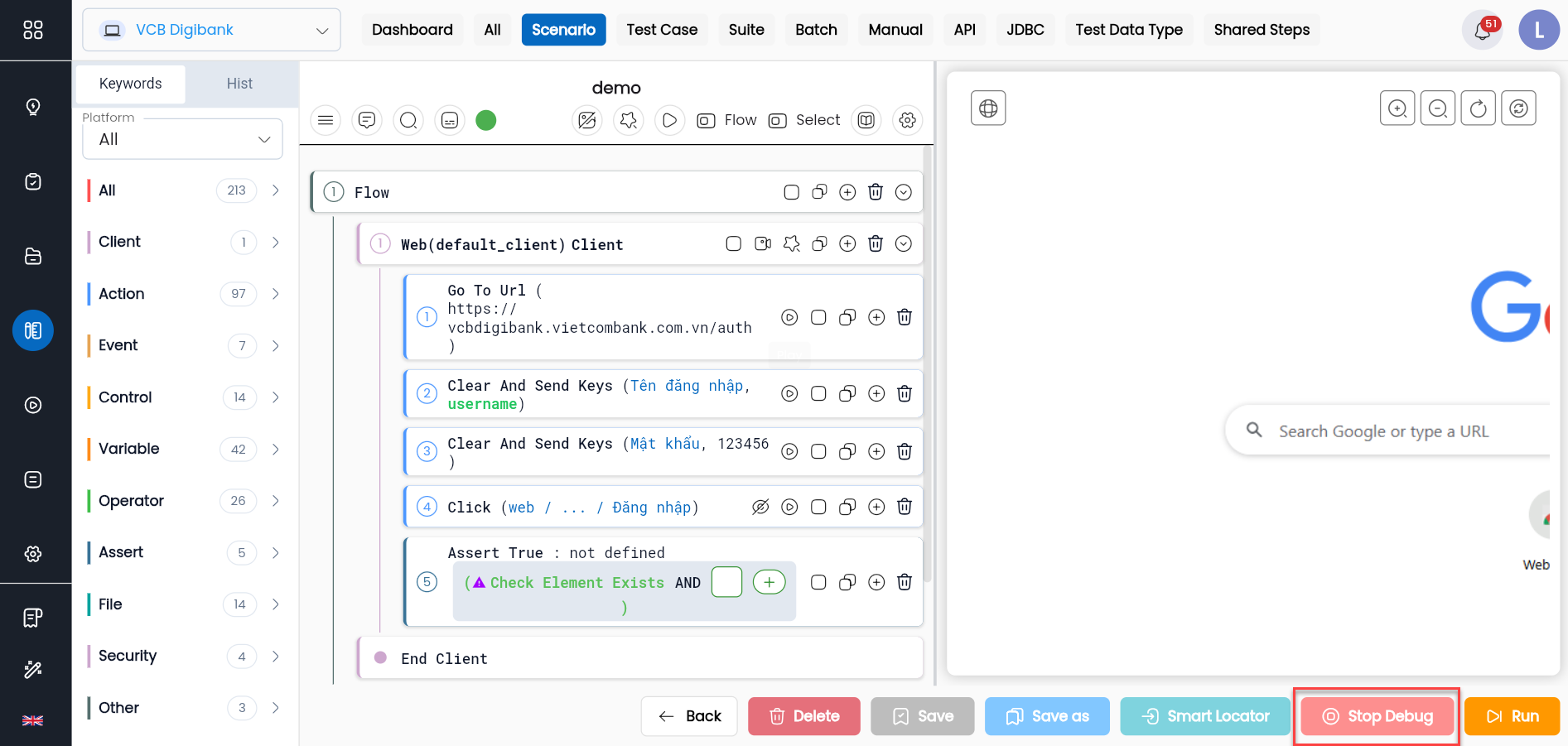The width and height of the screenshot is (1568, 746).
Task: Open the comment icon in demo toolbar
Action: (x=367, y=121)
